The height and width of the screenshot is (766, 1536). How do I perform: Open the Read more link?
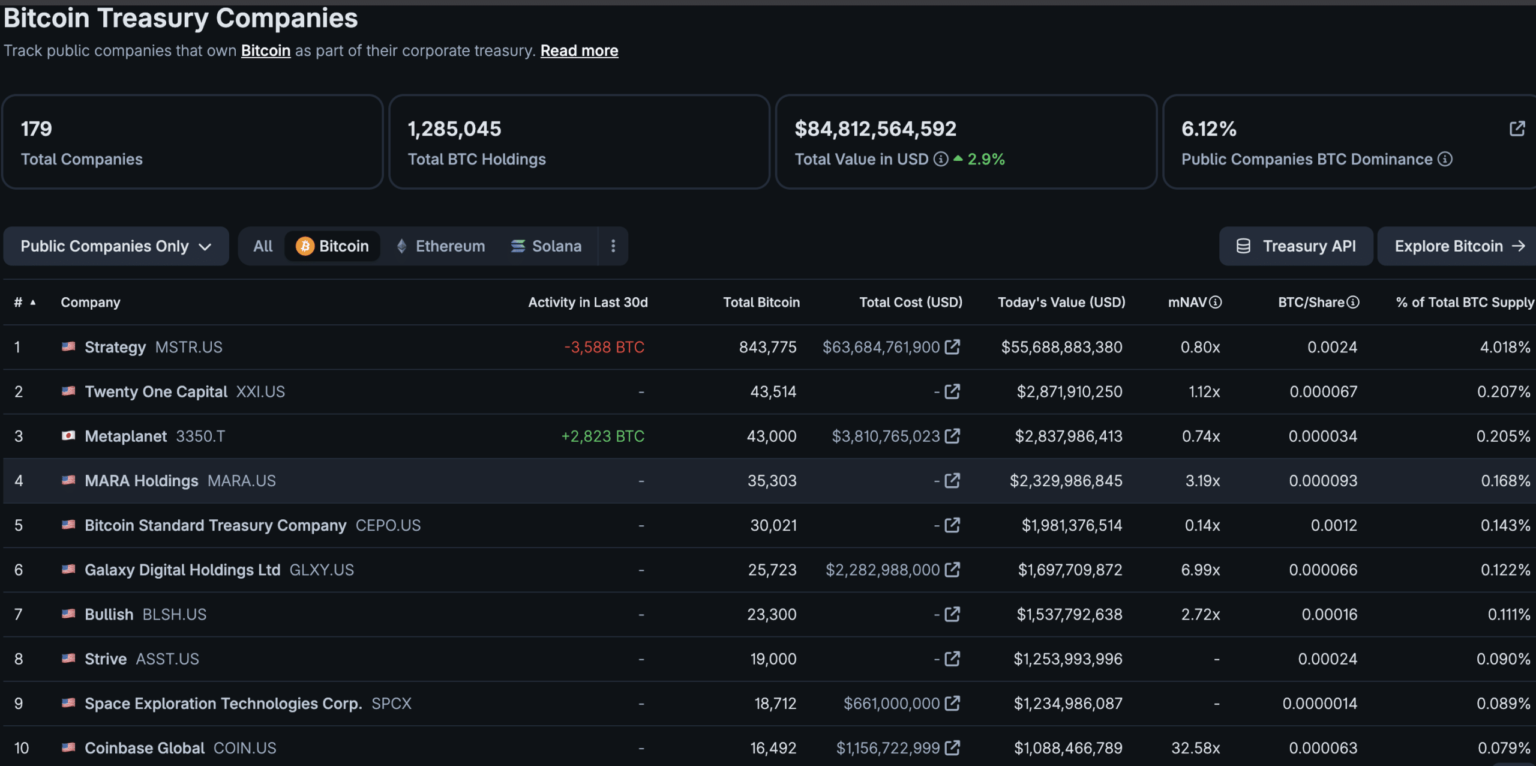579,51
